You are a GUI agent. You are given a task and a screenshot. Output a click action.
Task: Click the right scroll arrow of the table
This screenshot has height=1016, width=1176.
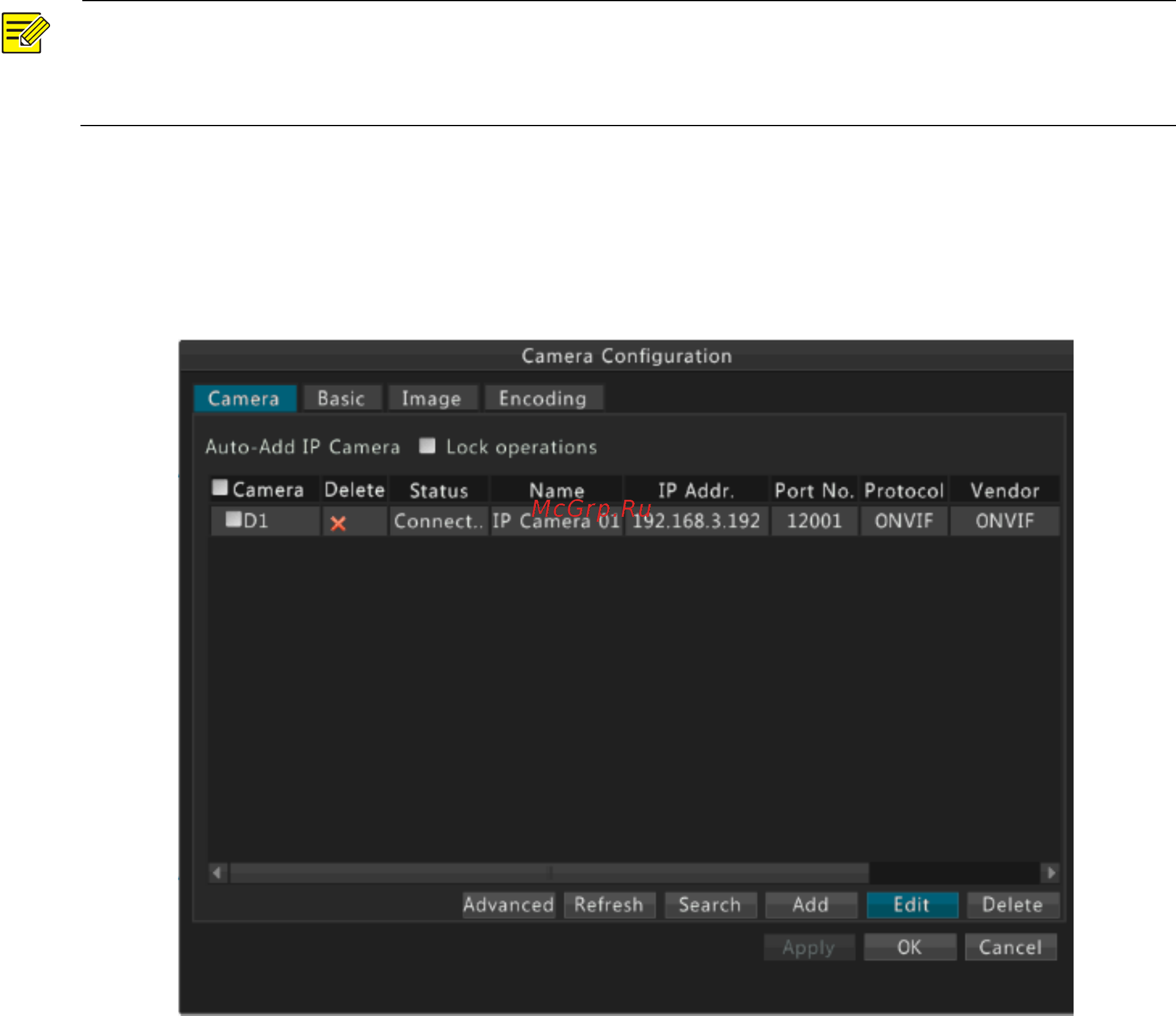[x=1050, y=873]
